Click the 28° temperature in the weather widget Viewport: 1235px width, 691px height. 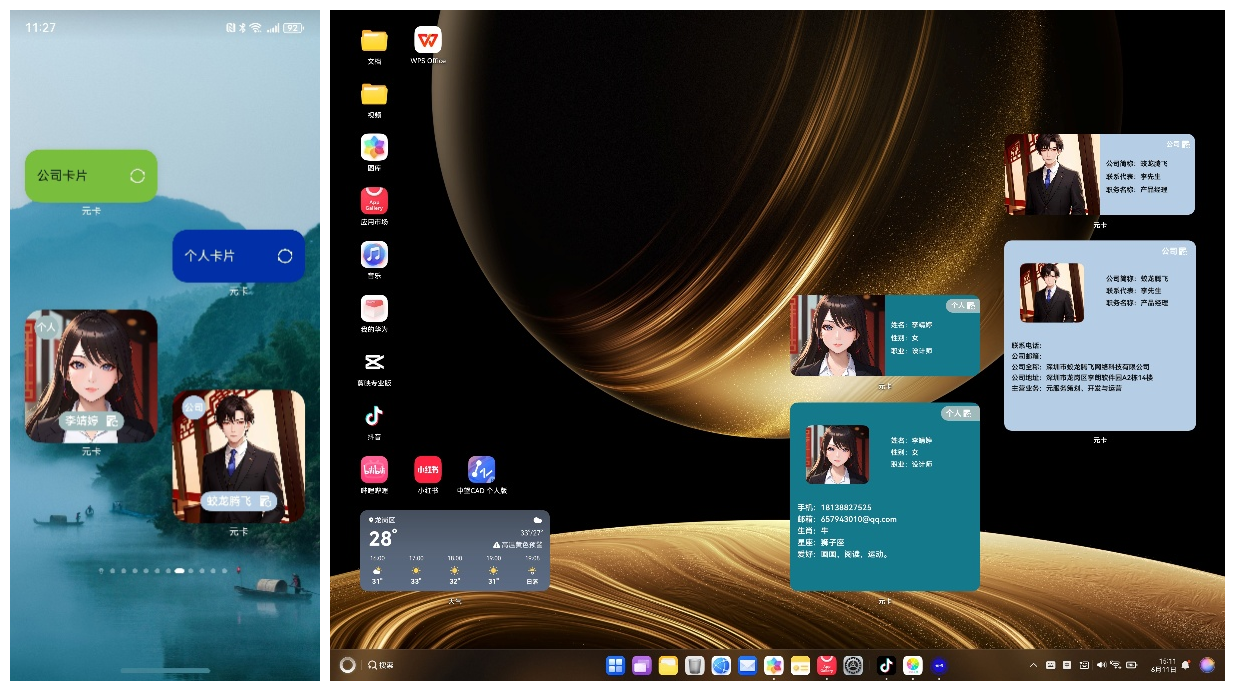coord(383,538)
